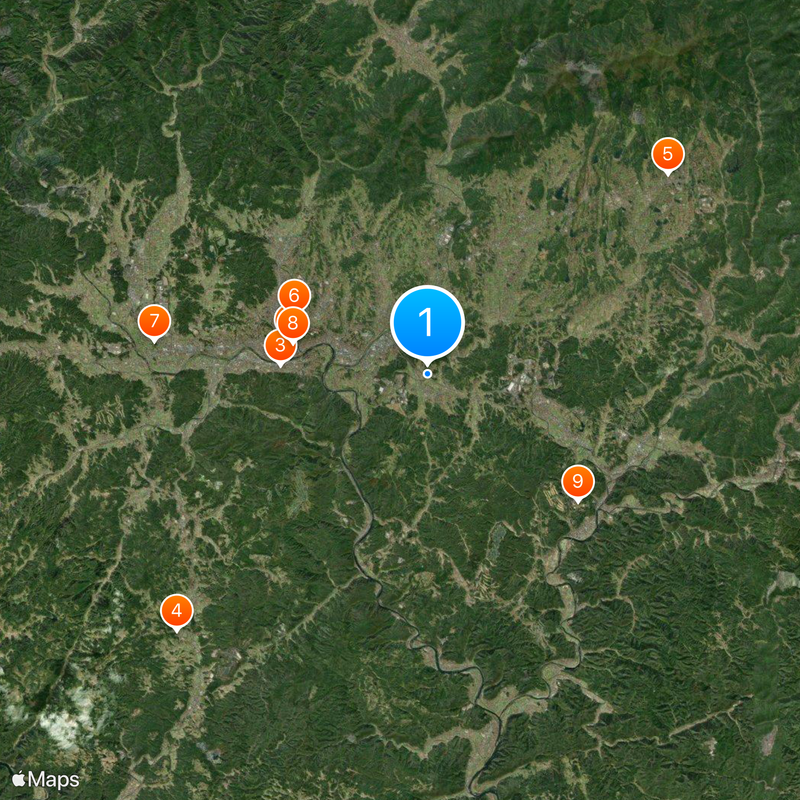Open the orange pin numbered 9
Screen dimensions: 800x800
coord(578,481)
